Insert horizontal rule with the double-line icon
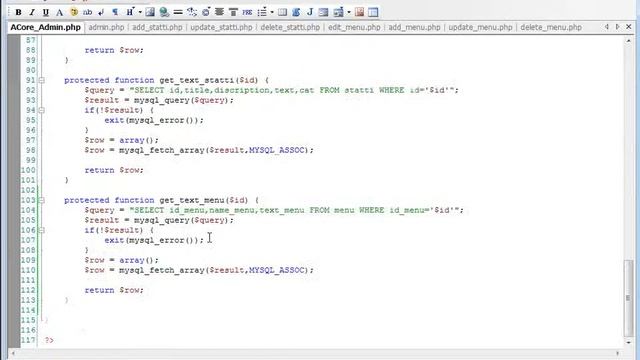The height and width of the screenshot is (360, 640). pyautogui.click(x=178, y=12)
